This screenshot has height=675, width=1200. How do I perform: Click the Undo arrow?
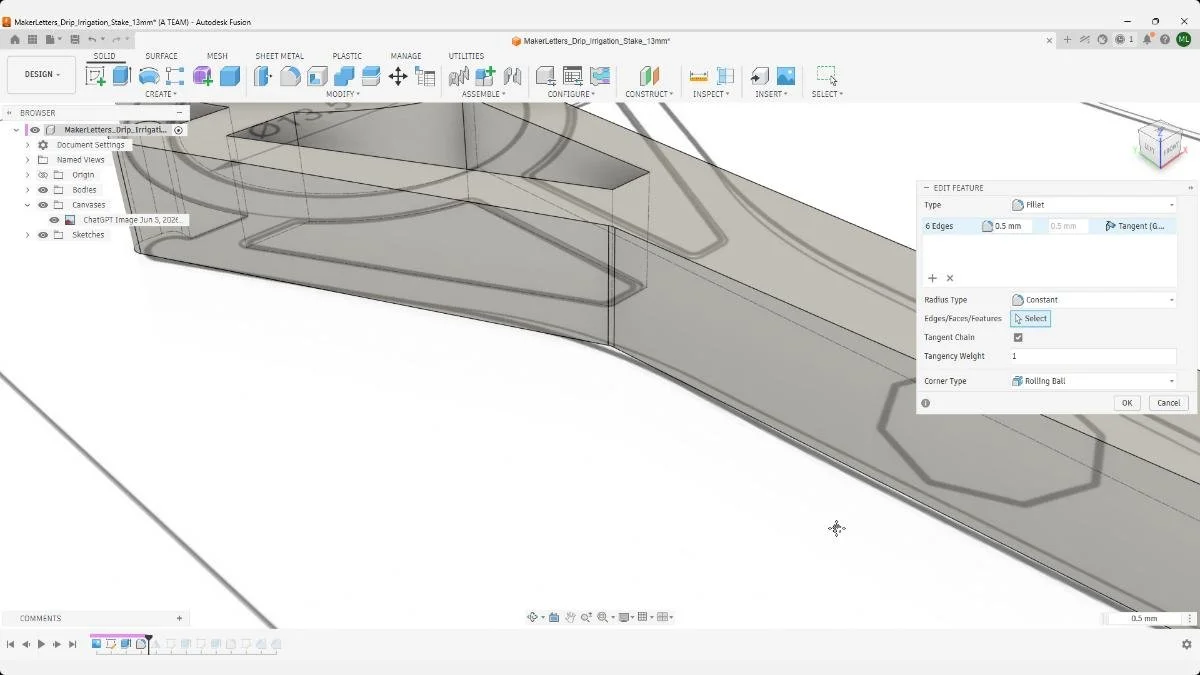point(92,40)
